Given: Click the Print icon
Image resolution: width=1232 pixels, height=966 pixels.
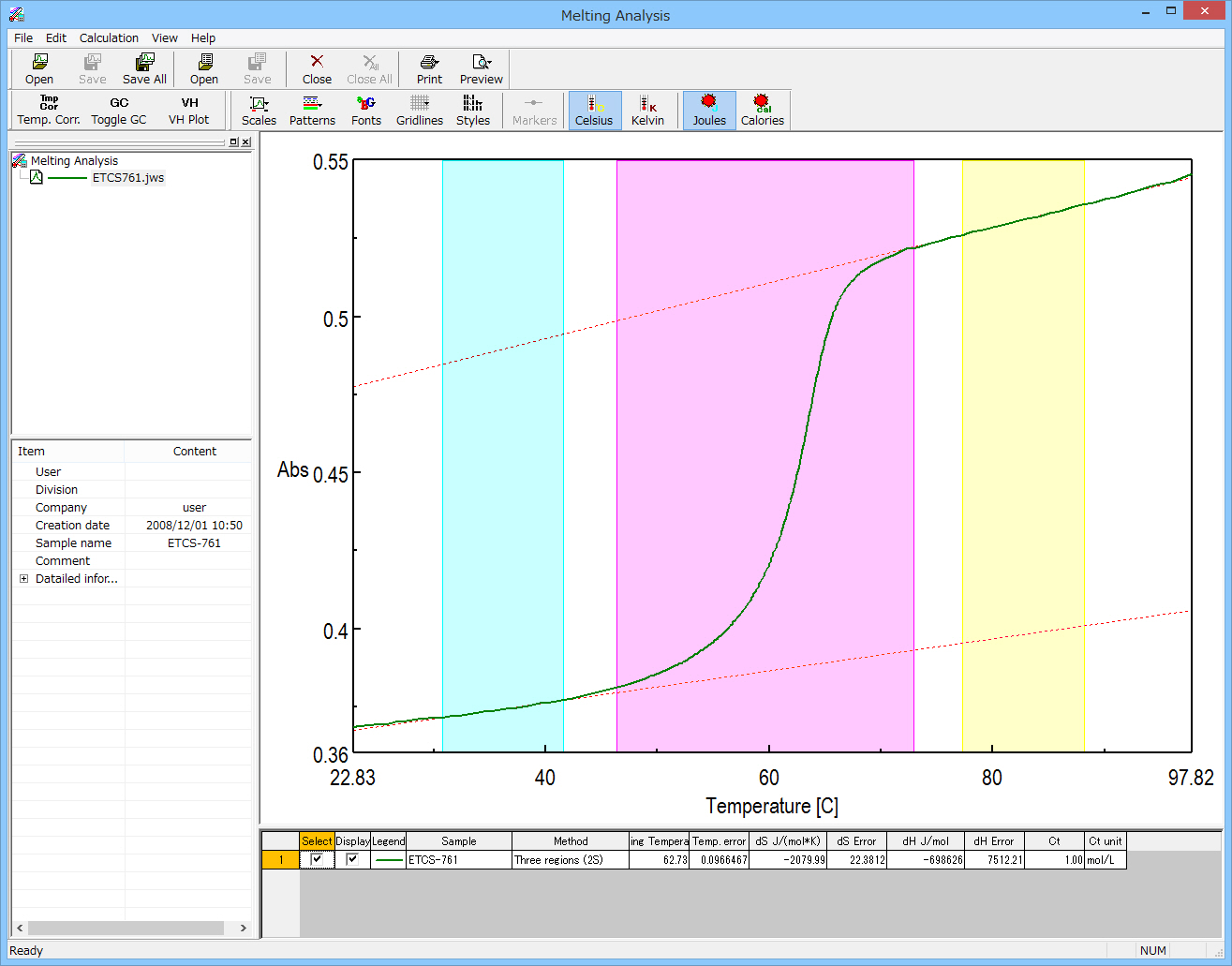Looking at the screenshot, I should coord(429,68).
